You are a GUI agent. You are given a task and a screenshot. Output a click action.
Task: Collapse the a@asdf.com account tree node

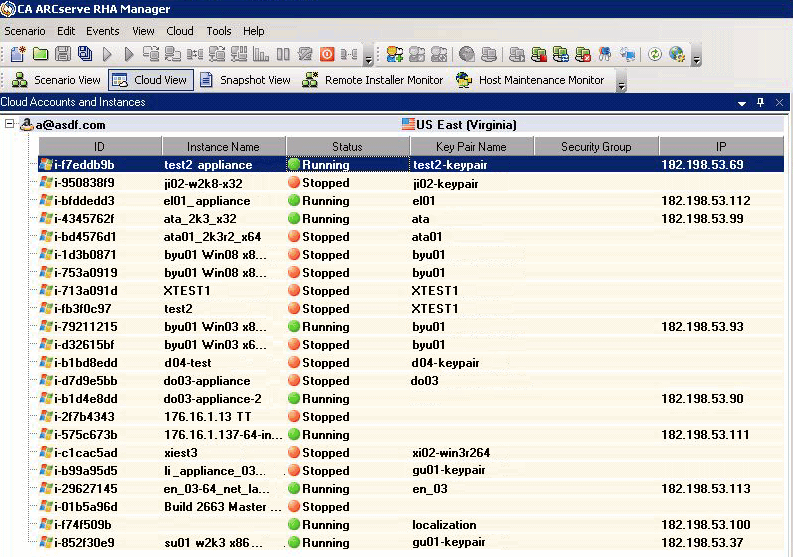(x=10, y=125)
